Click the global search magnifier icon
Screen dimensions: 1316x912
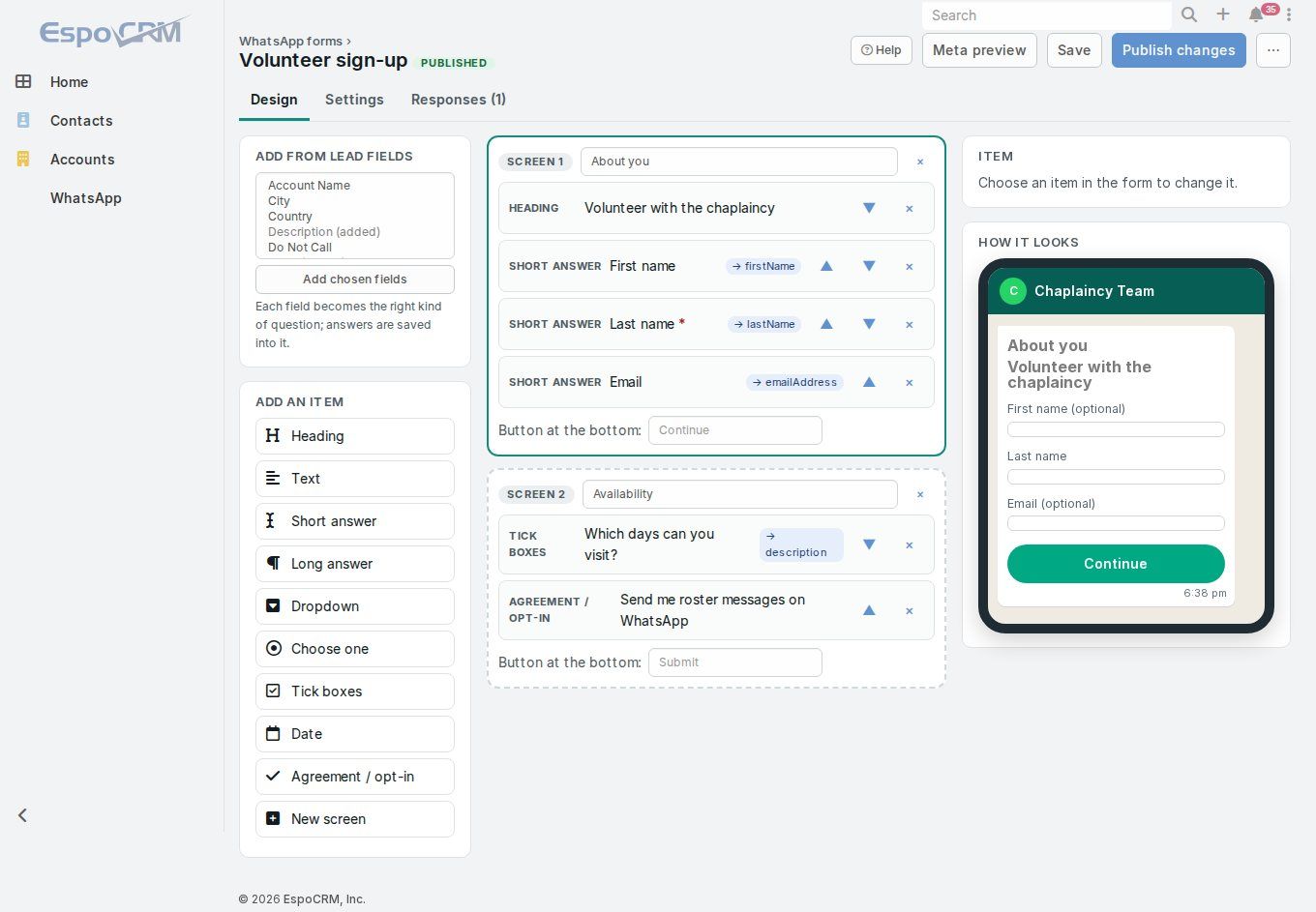1189,15
